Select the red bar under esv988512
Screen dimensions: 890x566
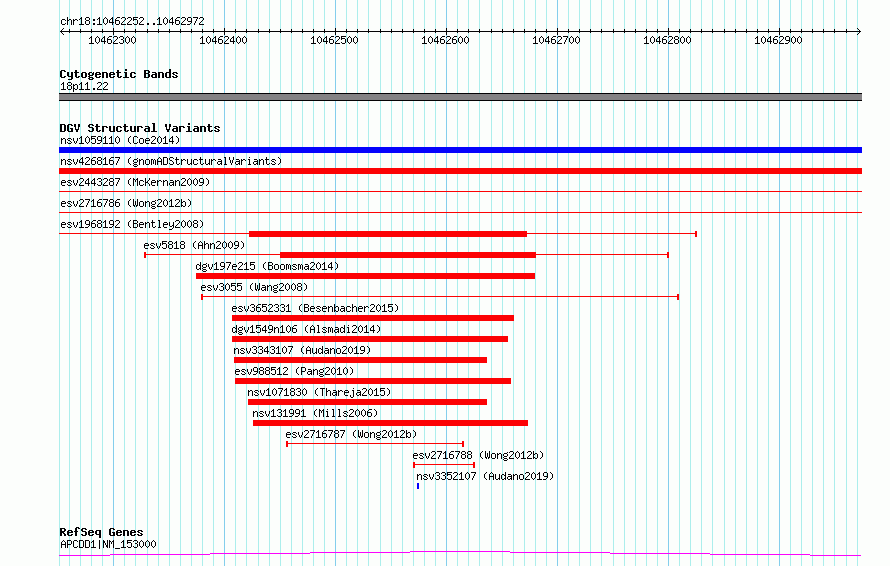coord(373,381)
